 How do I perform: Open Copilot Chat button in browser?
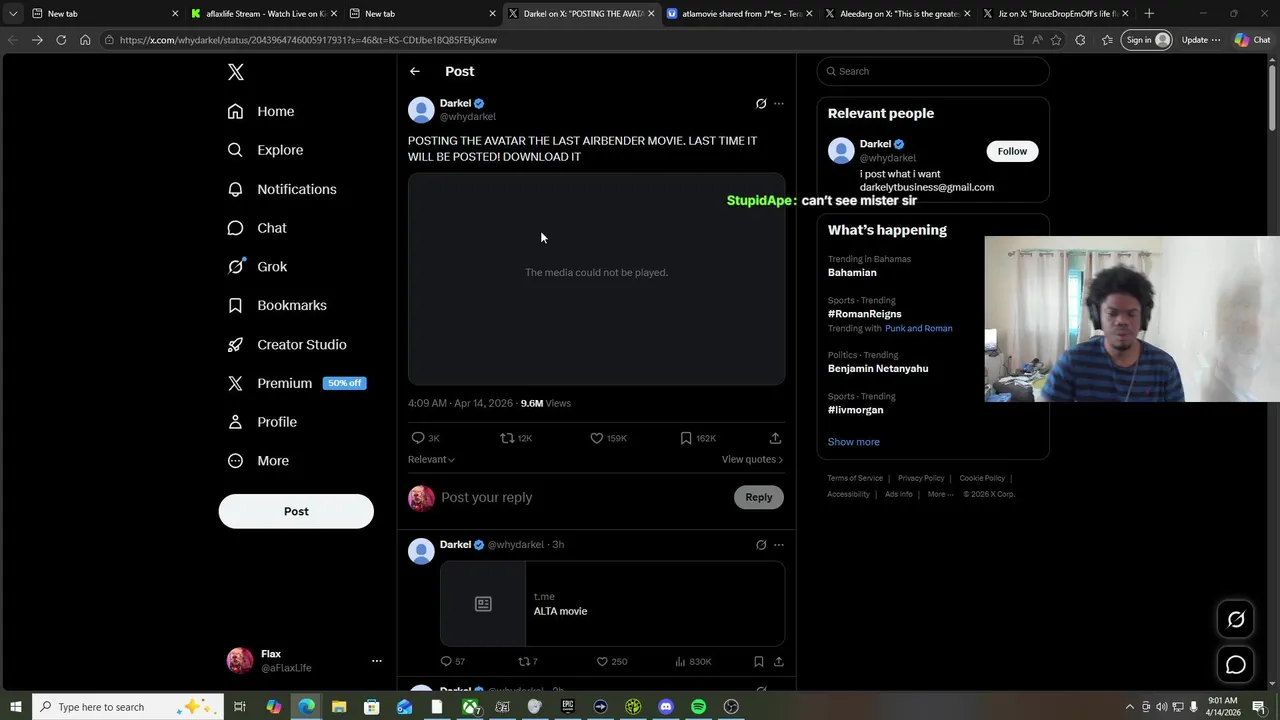coord(1252,40)
